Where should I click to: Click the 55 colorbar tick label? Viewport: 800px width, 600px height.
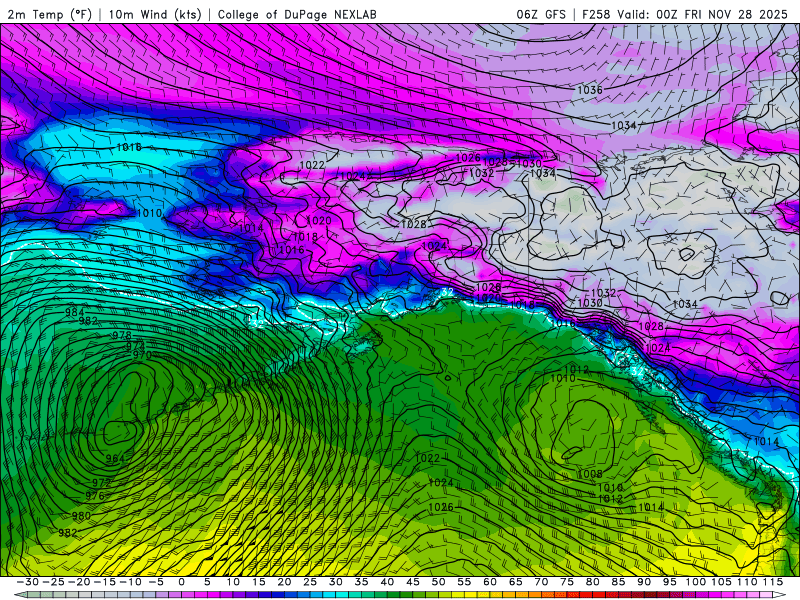point(464,582)
